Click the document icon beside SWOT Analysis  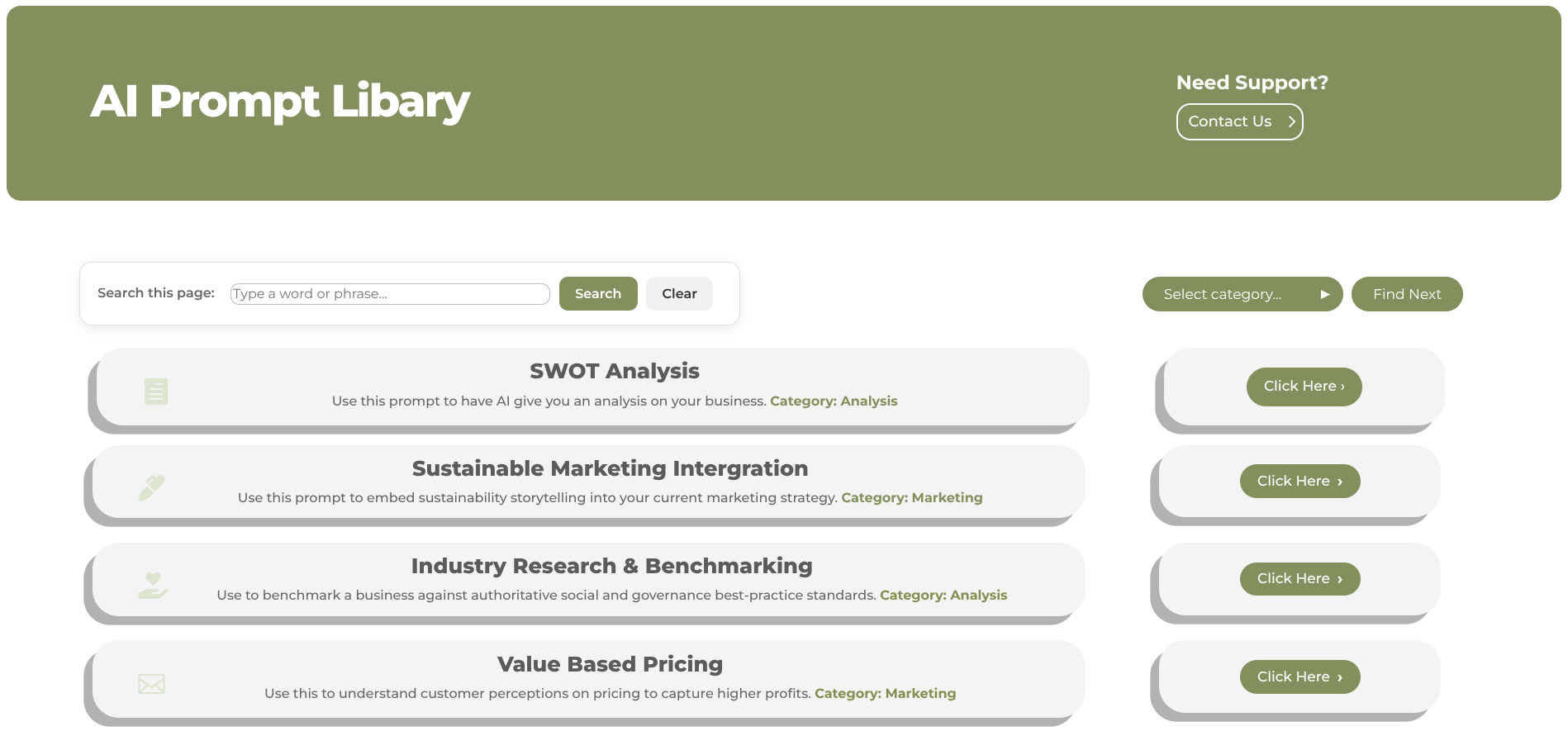coord(155,392)
